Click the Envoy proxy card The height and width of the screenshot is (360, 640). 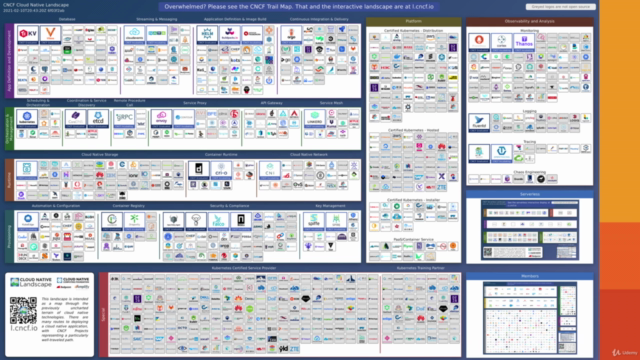(161, 119)
